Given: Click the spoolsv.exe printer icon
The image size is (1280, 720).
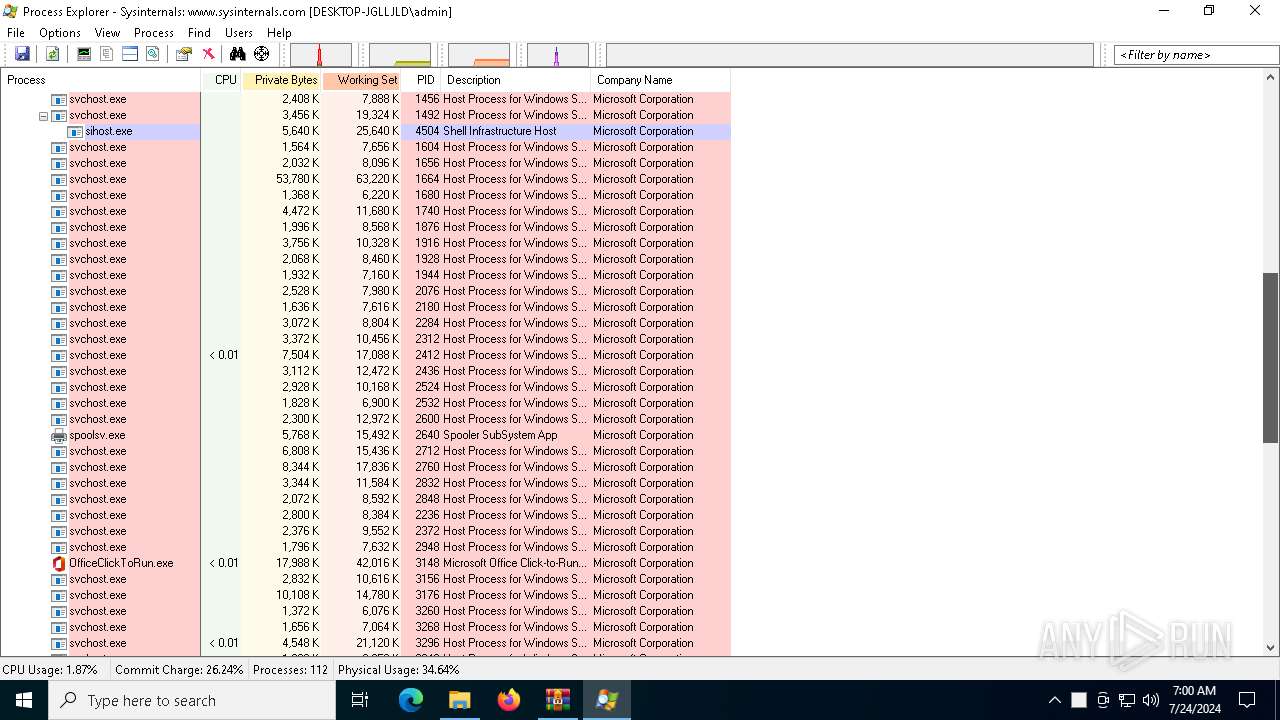Looking at the screenshot, I should pyautogui.click(x=59, y=435).
